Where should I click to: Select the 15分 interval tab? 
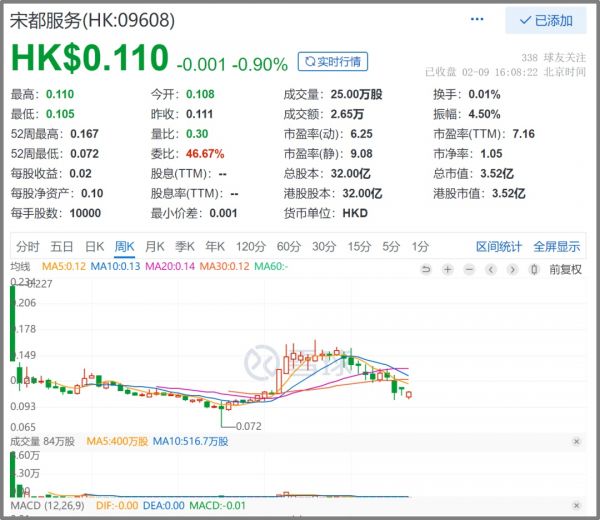point(359,246)
